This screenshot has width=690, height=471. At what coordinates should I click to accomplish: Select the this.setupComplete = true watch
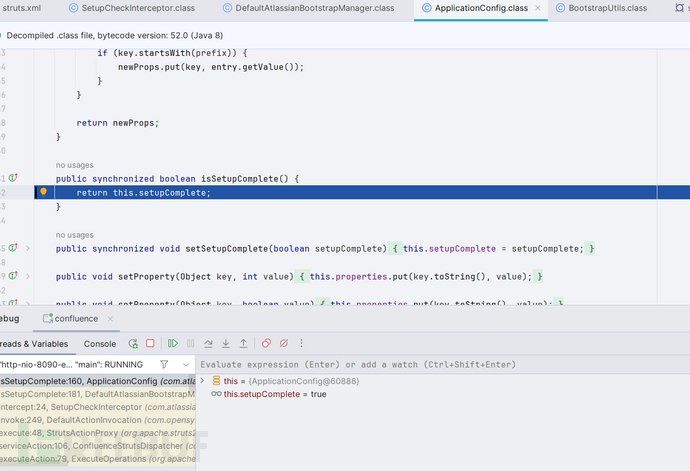click(275, 394)
